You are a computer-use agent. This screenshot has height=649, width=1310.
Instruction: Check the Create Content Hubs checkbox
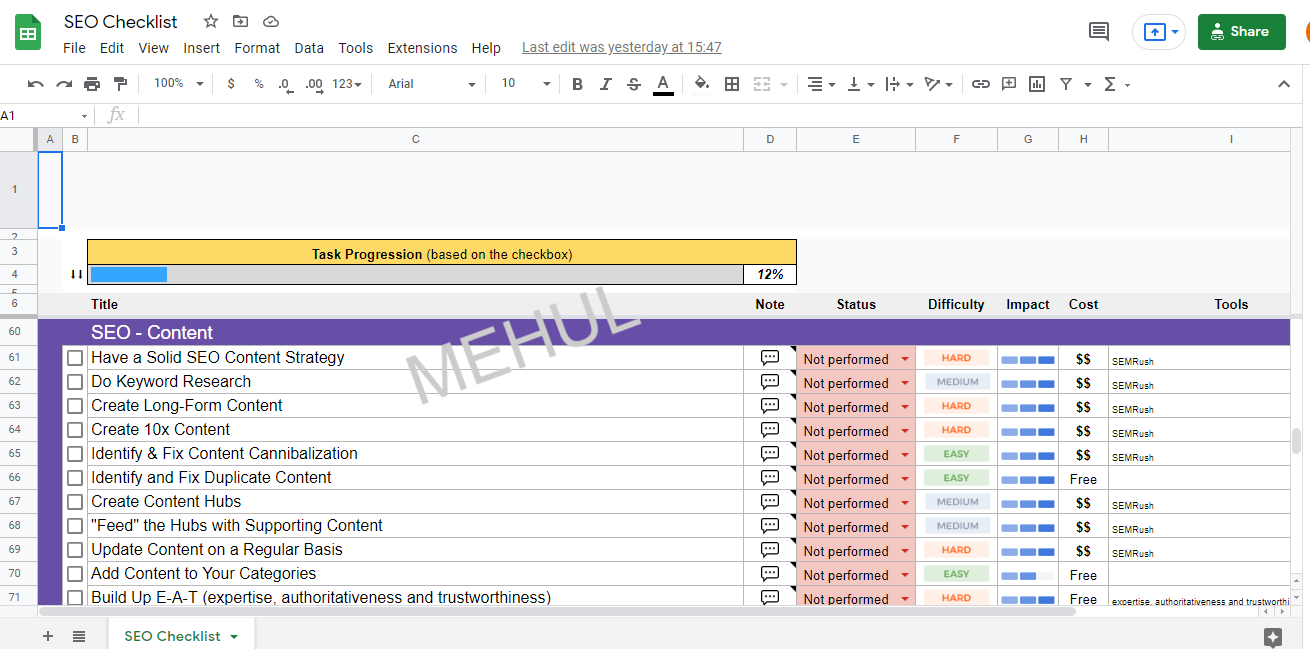tap(75, 502)
